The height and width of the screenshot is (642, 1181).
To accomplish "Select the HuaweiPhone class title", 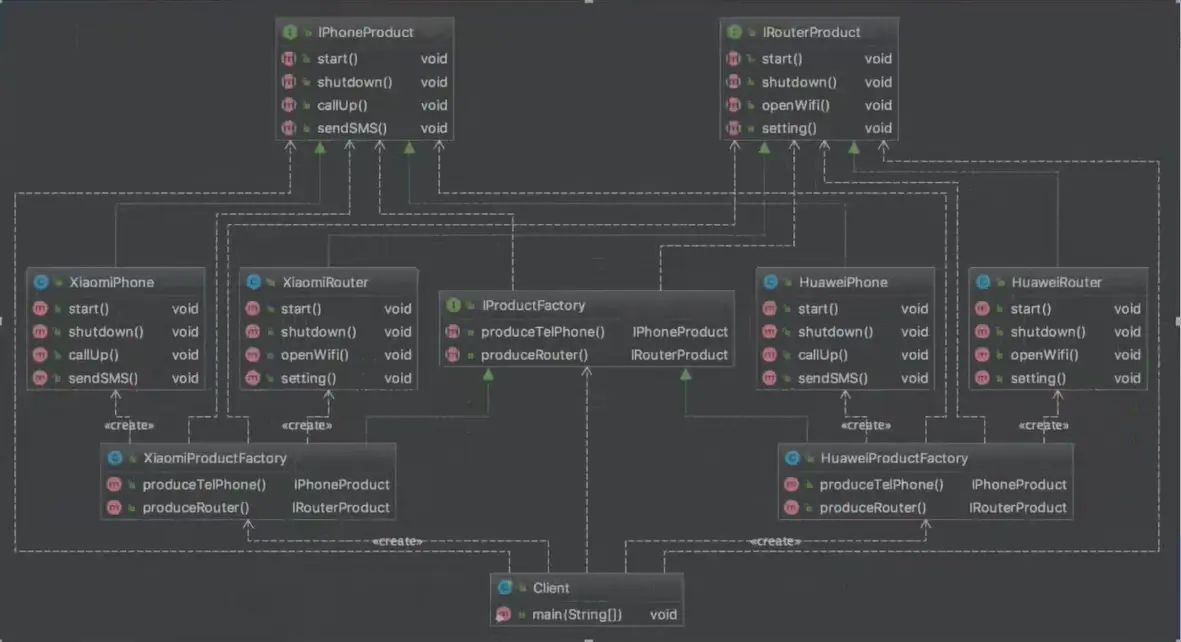I will 843,283.
